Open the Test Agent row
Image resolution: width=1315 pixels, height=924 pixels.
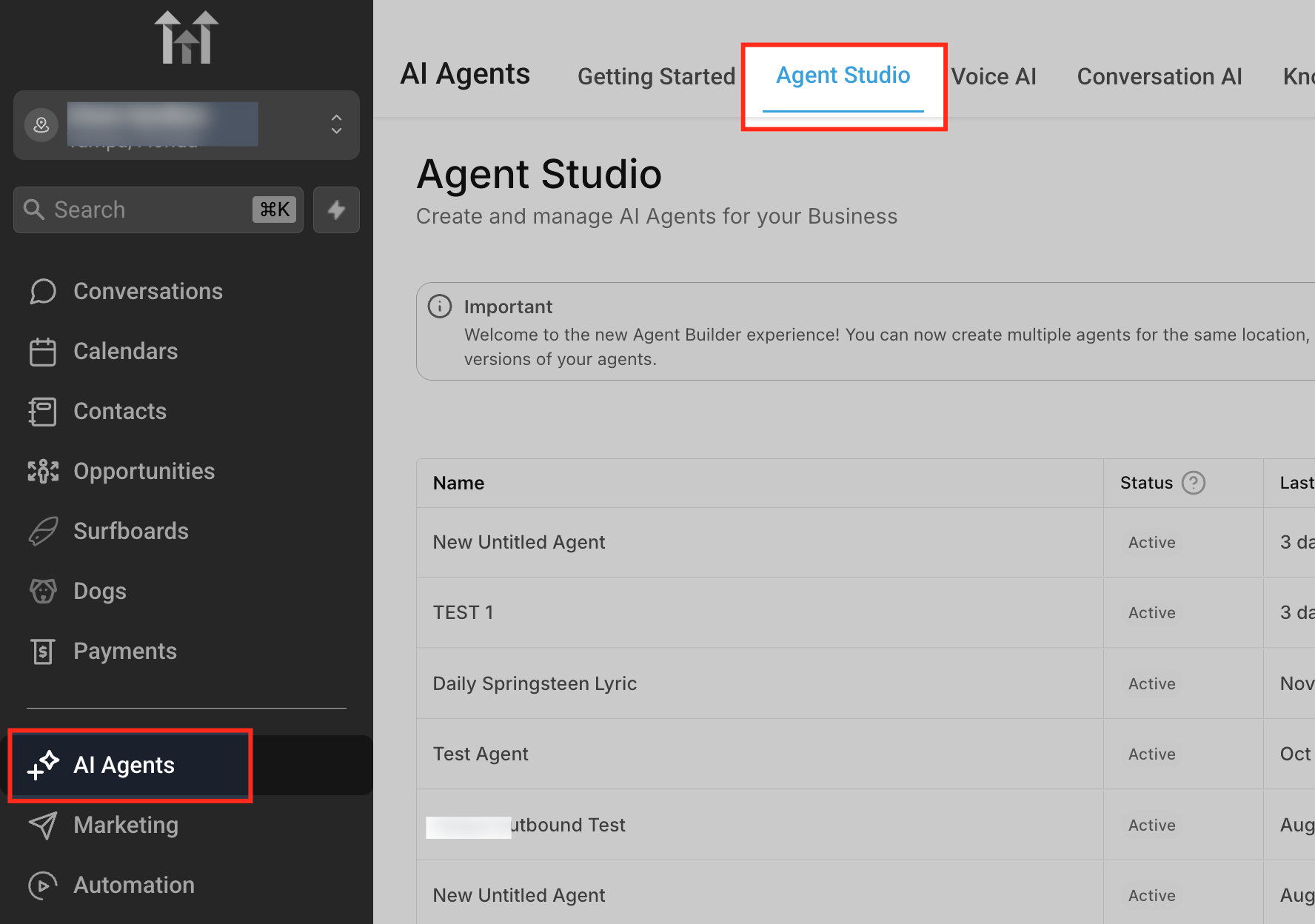[x=481, y=754]
